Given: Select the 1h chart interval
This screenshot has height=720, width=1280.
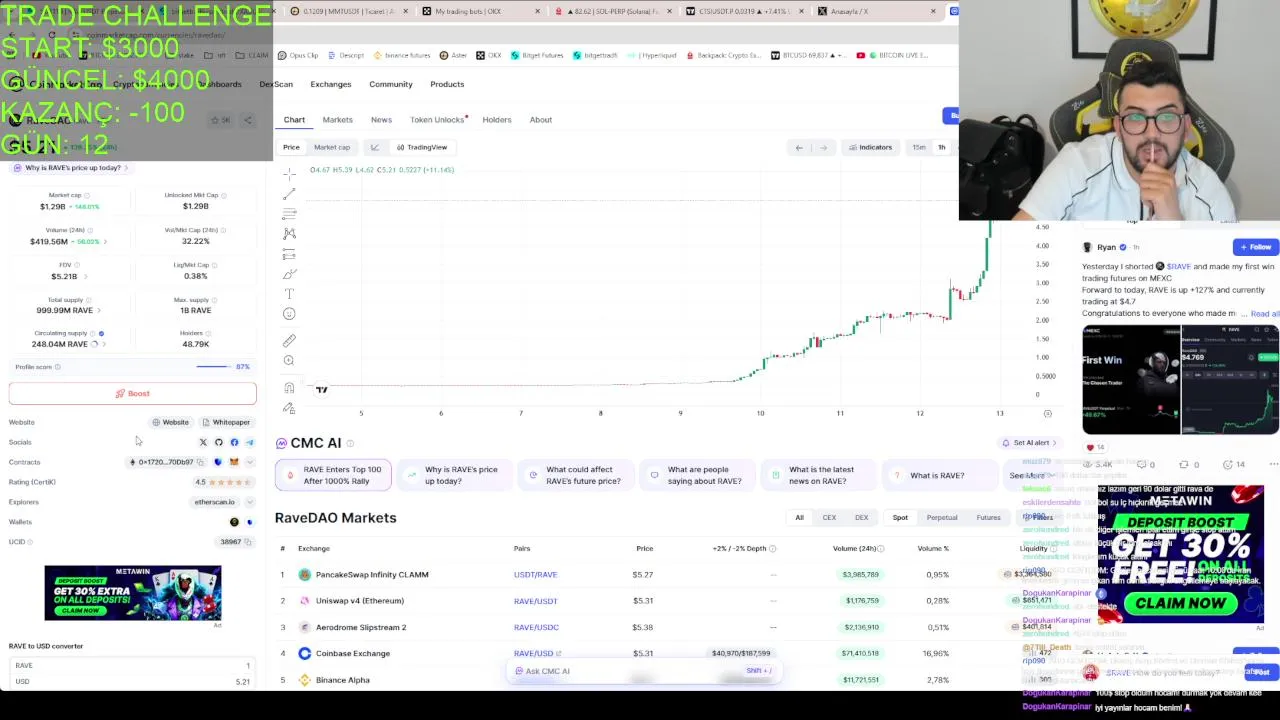Looking at the screenshot, I should pyautogui.click(x=941, y=147).
